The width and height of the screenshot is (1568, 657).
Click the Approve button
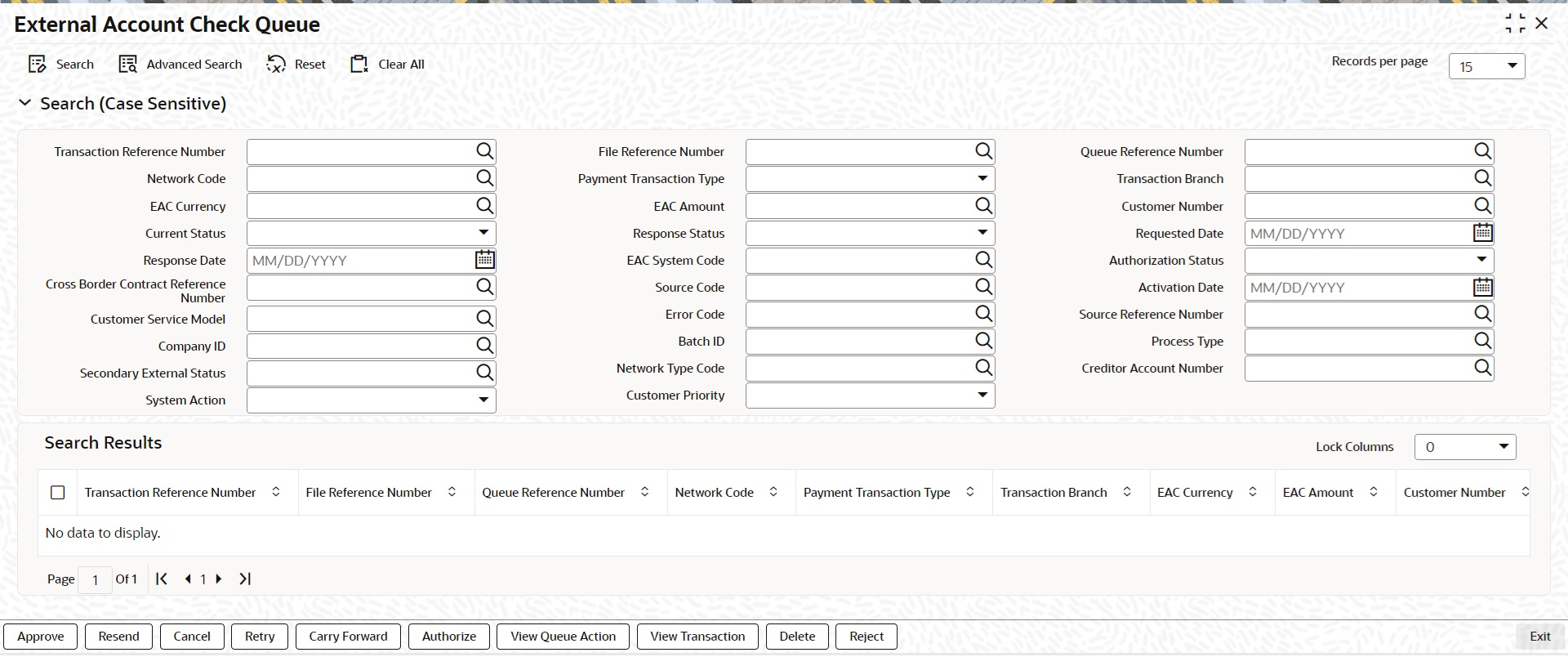pos(40,637)
